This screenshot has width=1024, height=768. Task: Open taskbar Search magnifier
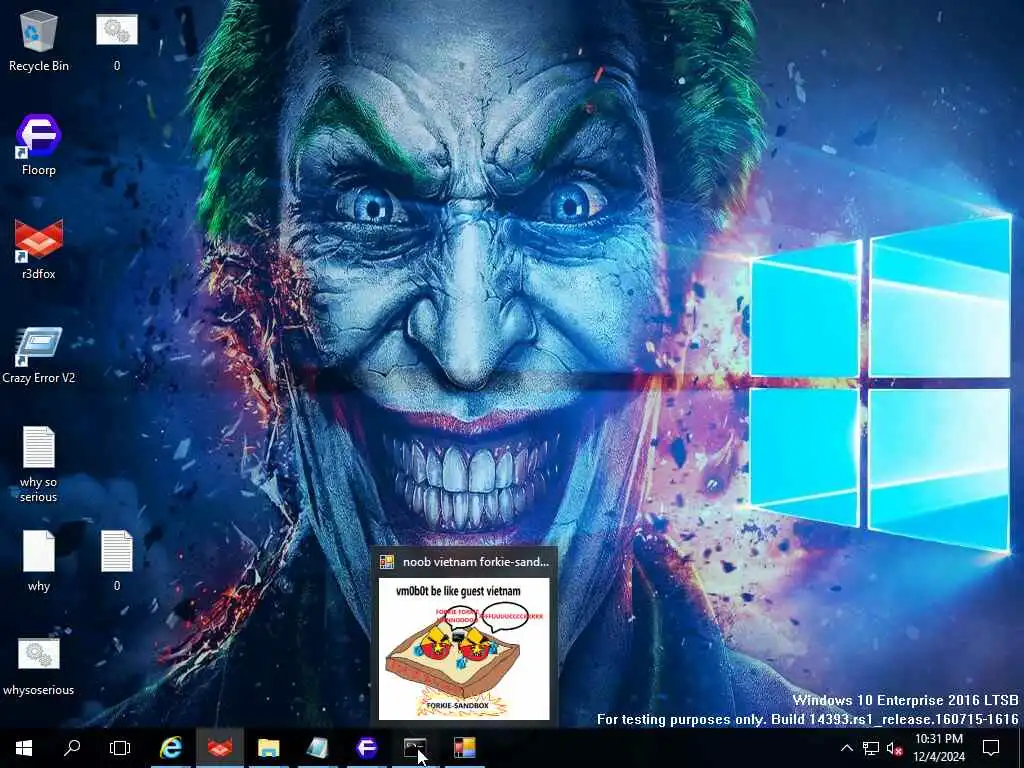[72, 748]
